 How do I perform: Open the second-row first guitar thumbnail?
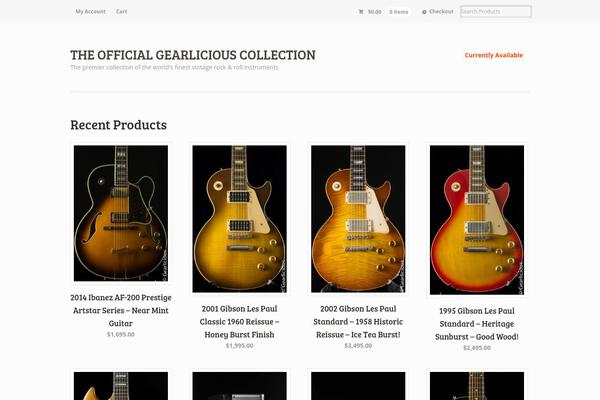pyautogui.click(x=121, y=386)
